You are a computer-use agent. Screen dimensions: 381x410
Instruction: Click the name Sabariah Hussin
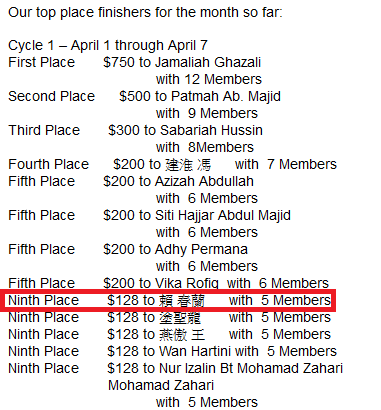(x=211, y=130)
